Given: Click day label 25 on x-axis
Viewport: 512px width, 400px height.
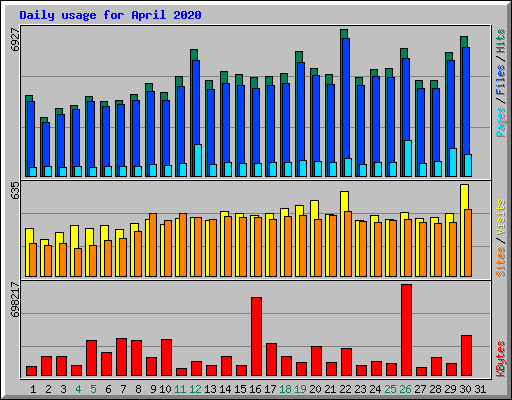Looking at the screenshot, I should (x=390, y=389).
